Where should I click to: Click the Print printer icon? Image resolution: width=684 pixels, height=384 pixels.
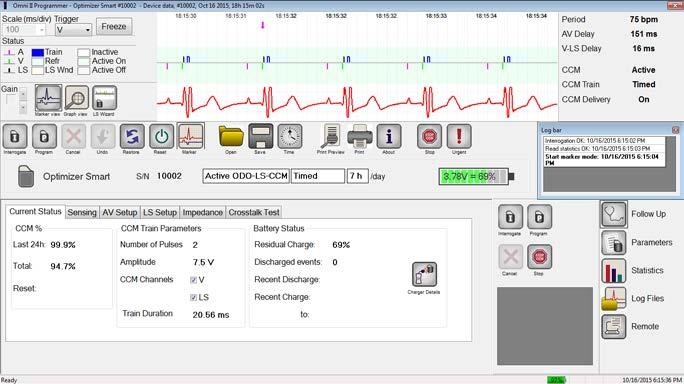[360, 137]
